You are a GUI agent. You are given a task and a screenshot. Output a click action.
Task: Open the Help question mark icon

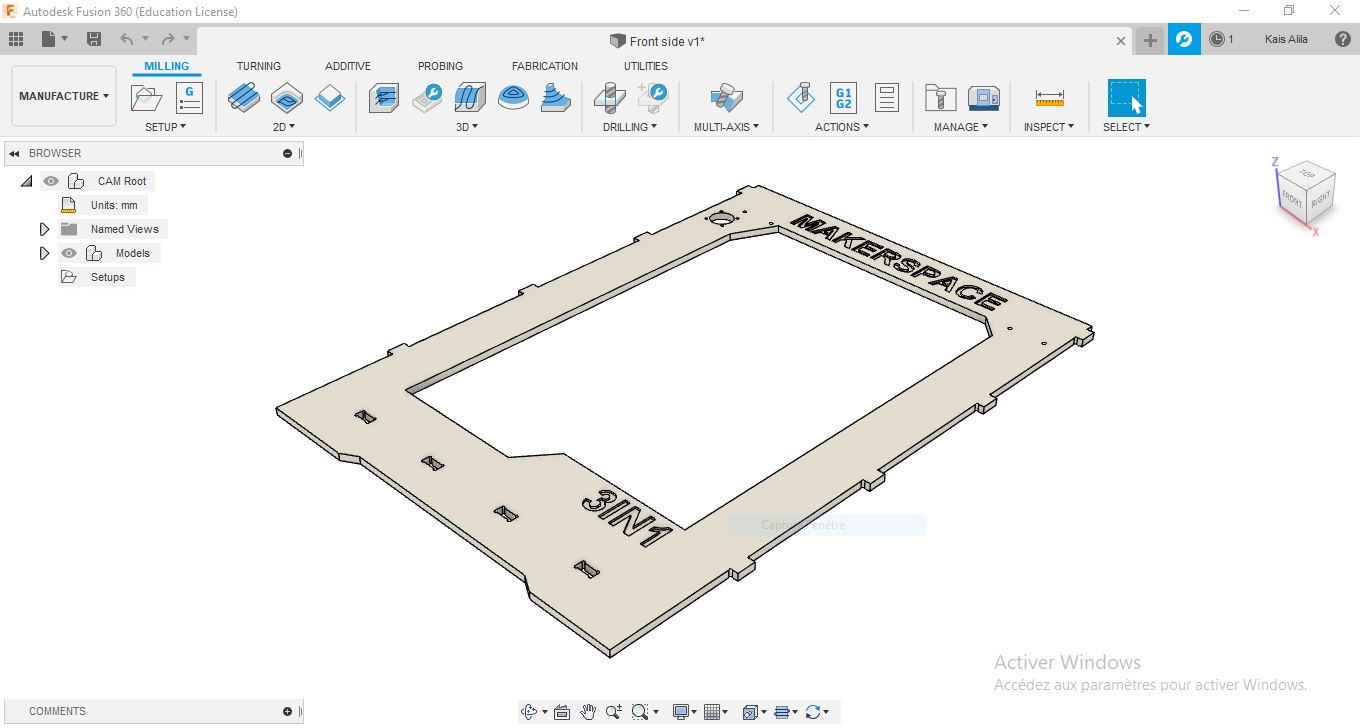pyautogui.click(x=1343, y=39)
